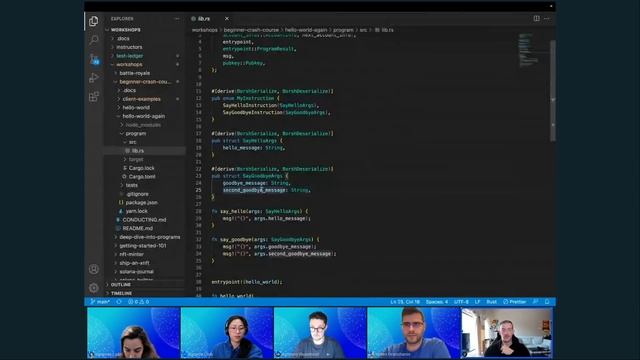This screenshot has height=360, width=640.
Task: Expand the node_modules folder
Action: click(x=144, y=125)
